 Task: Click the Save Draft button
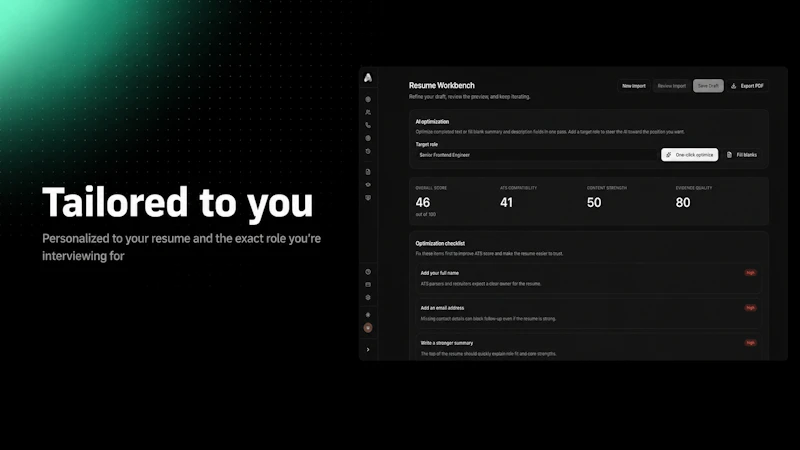click(708, 86)
